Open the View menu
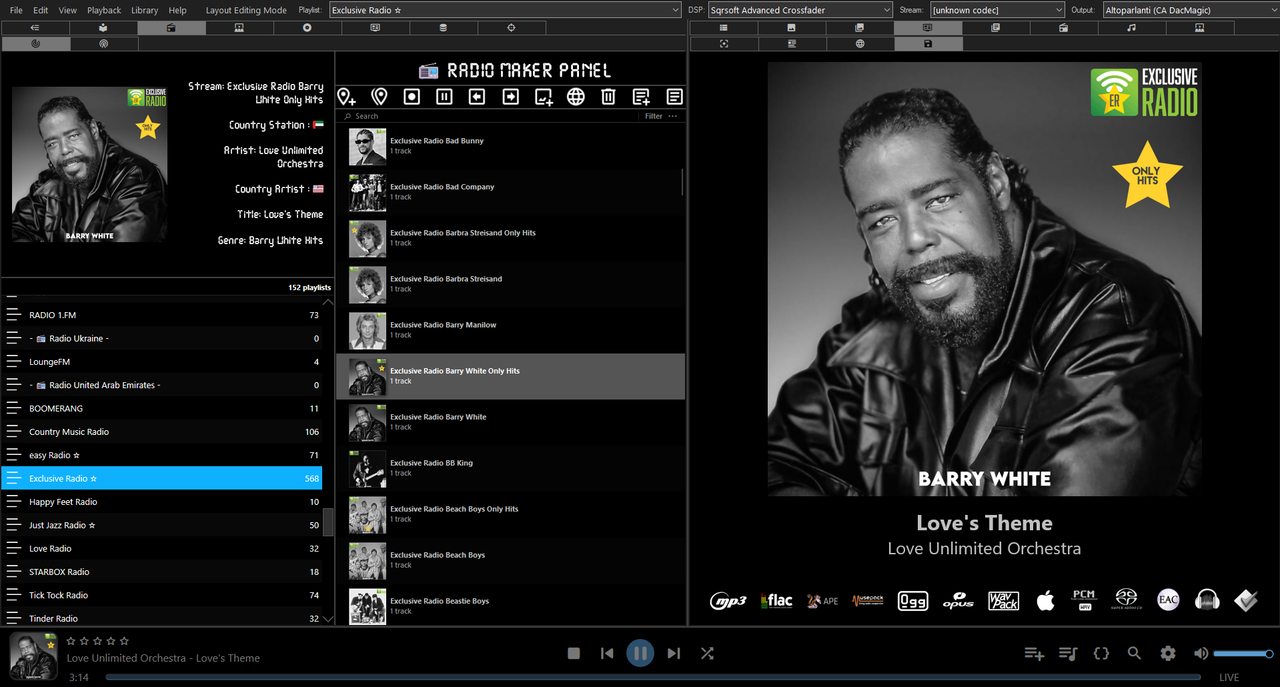This screenshot has width=1280, height=687. click(67, 10)
